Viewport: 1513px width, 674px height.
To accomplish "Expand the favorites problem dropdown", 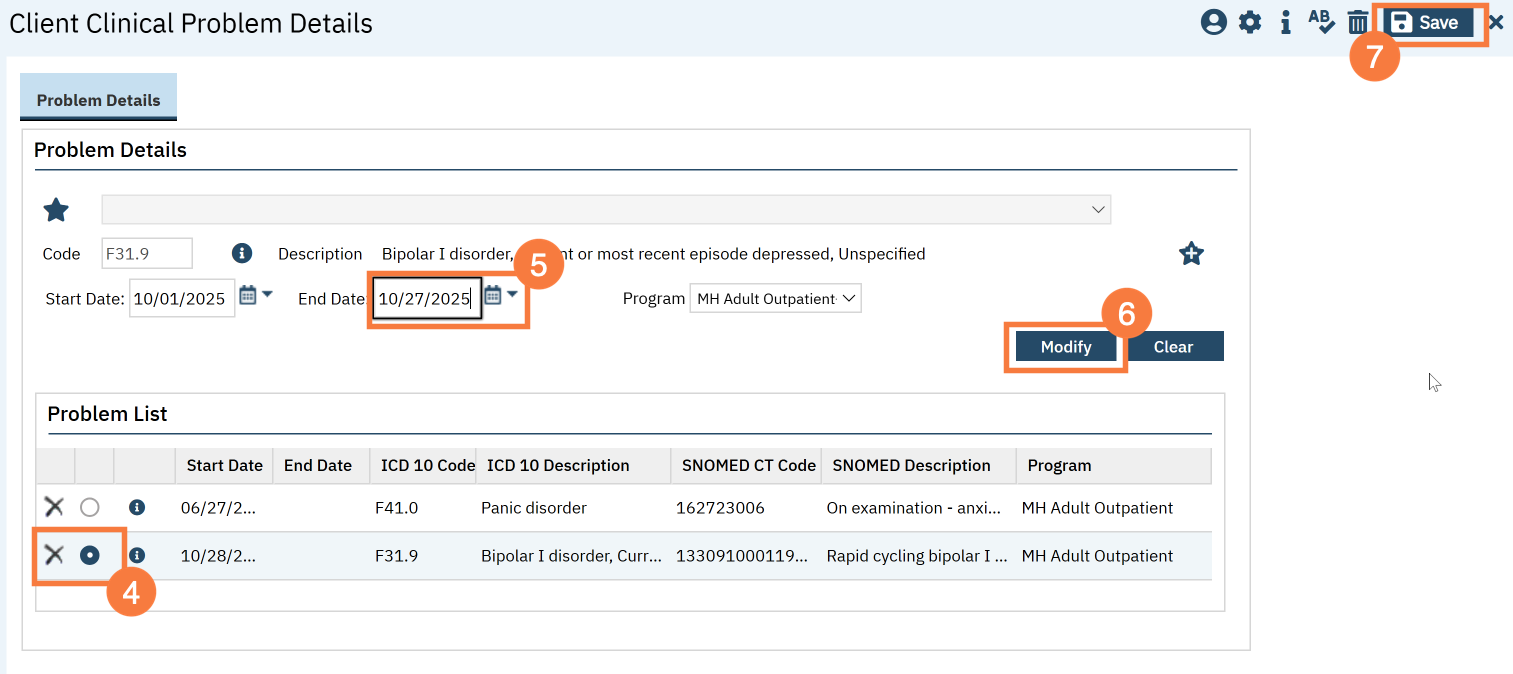I will click(x=1098, y=209).
